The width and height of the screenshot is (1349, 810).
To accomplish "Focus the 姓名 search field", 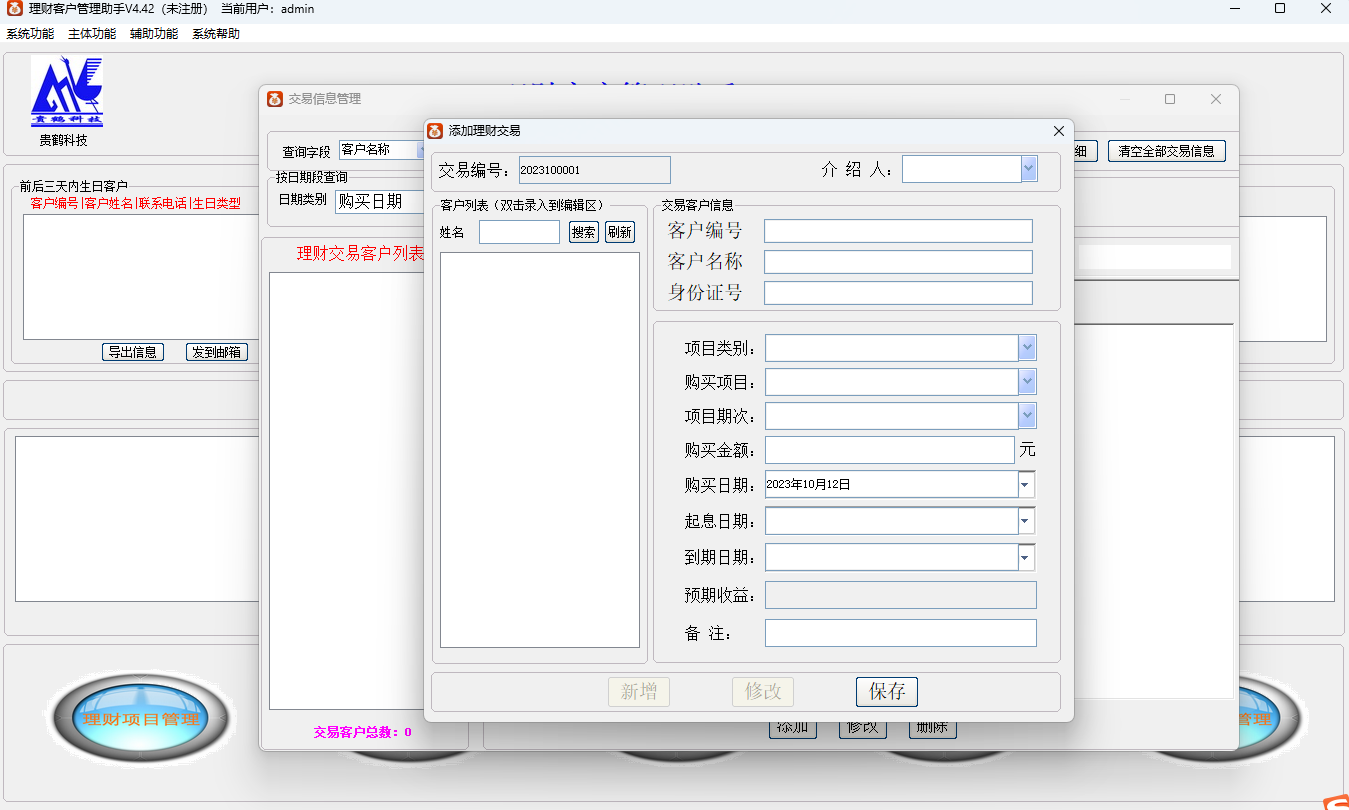I will 520,232.
